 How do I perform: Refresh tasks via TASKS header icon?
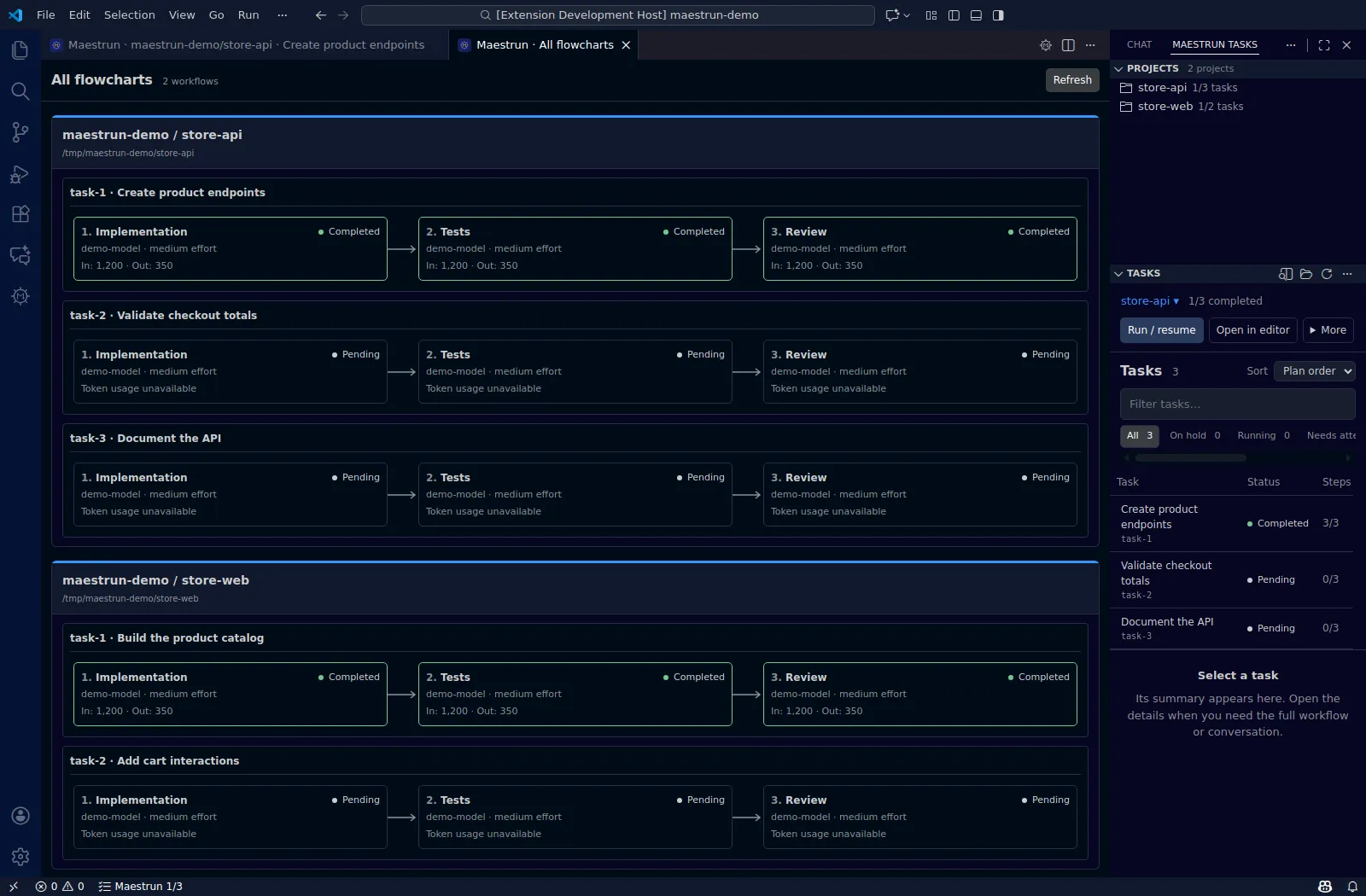coord(1327,274)
